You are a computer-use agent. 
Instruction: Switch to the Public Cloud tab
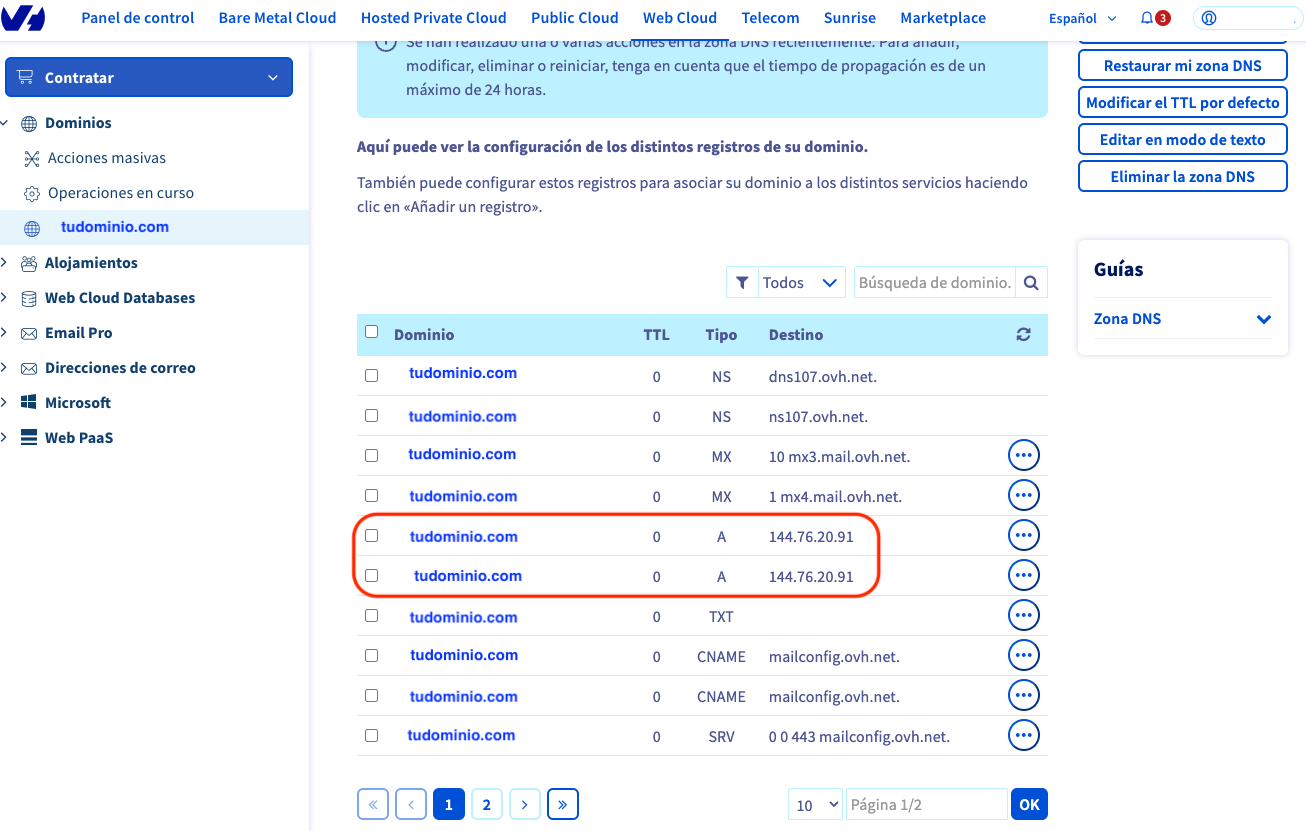(x=574, y=18)
